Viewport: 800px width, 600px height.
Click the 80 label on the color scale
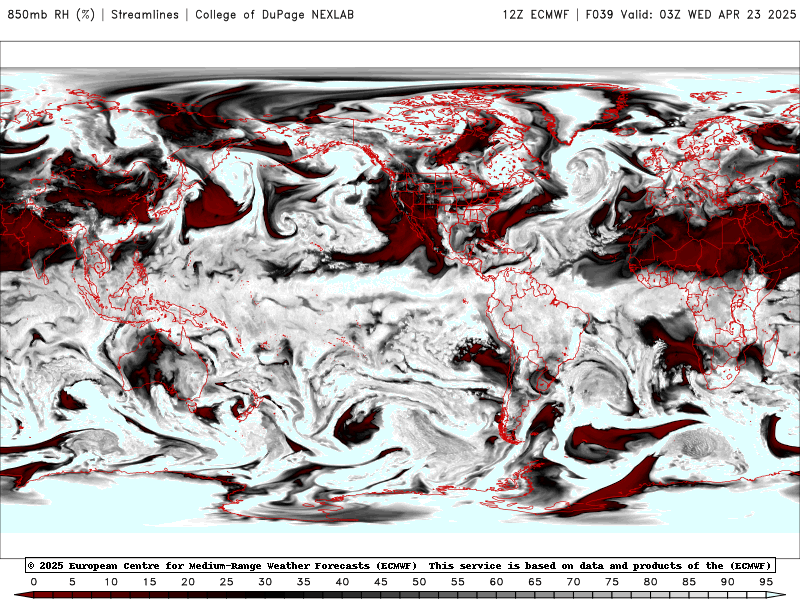point(651,582)
